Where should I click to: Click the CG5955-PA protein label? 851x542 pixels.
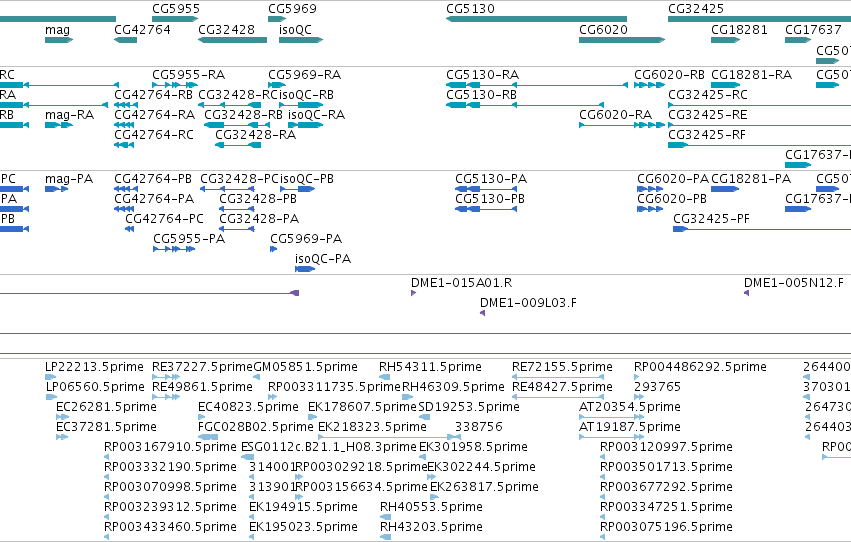pos(189,239)
